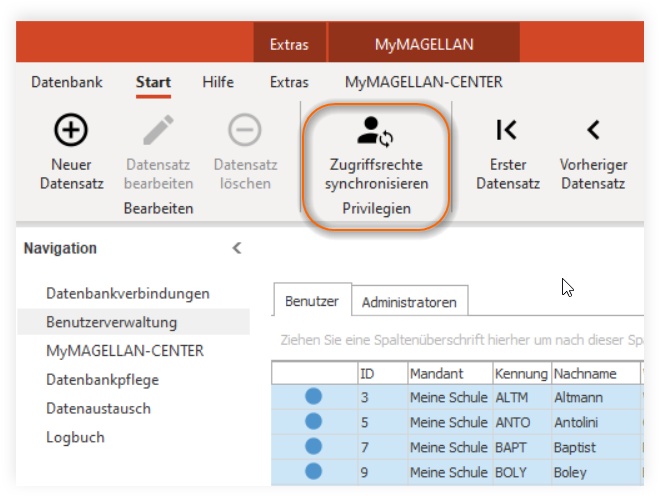Select the ALTM Kennung cell
This screenshot has width=660, height=502.
pos(522,397)
